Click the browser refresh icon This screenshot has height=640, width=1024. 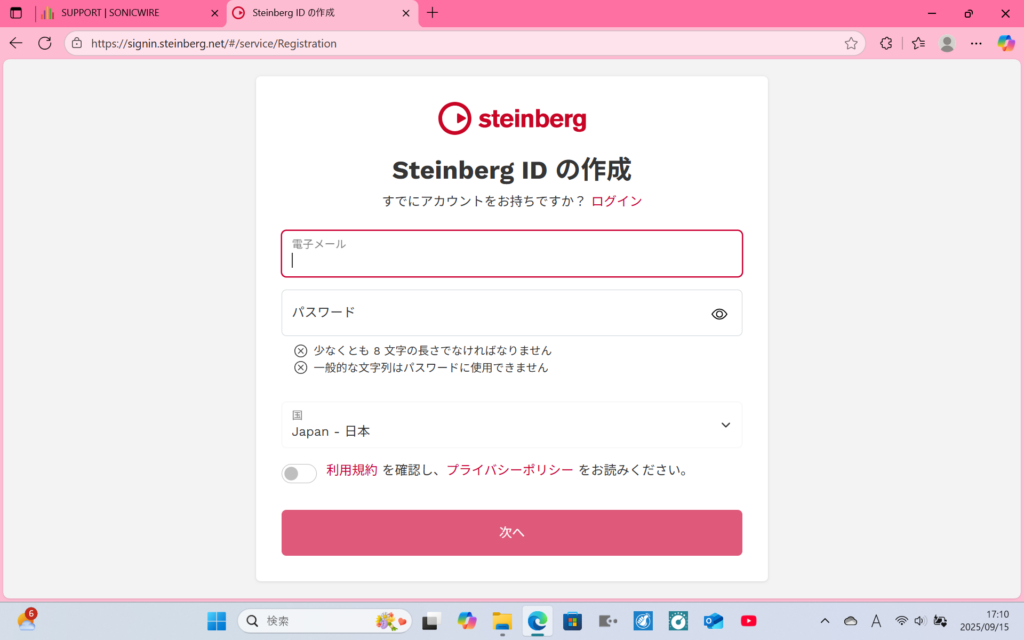(x=45, y=43)
